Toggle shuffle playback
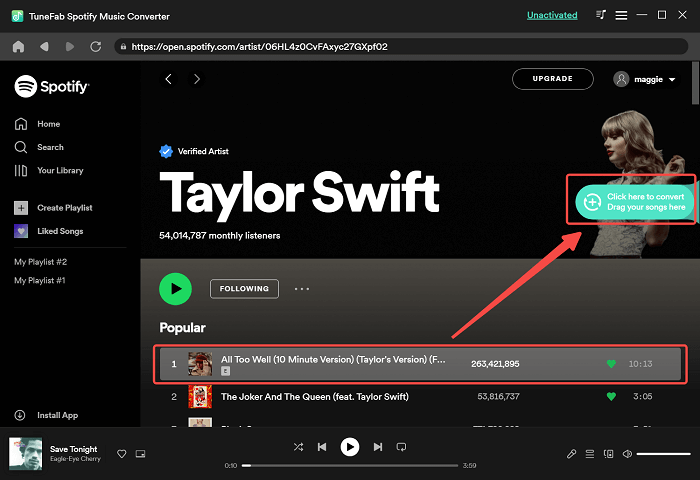 click(x=298, y=446)
